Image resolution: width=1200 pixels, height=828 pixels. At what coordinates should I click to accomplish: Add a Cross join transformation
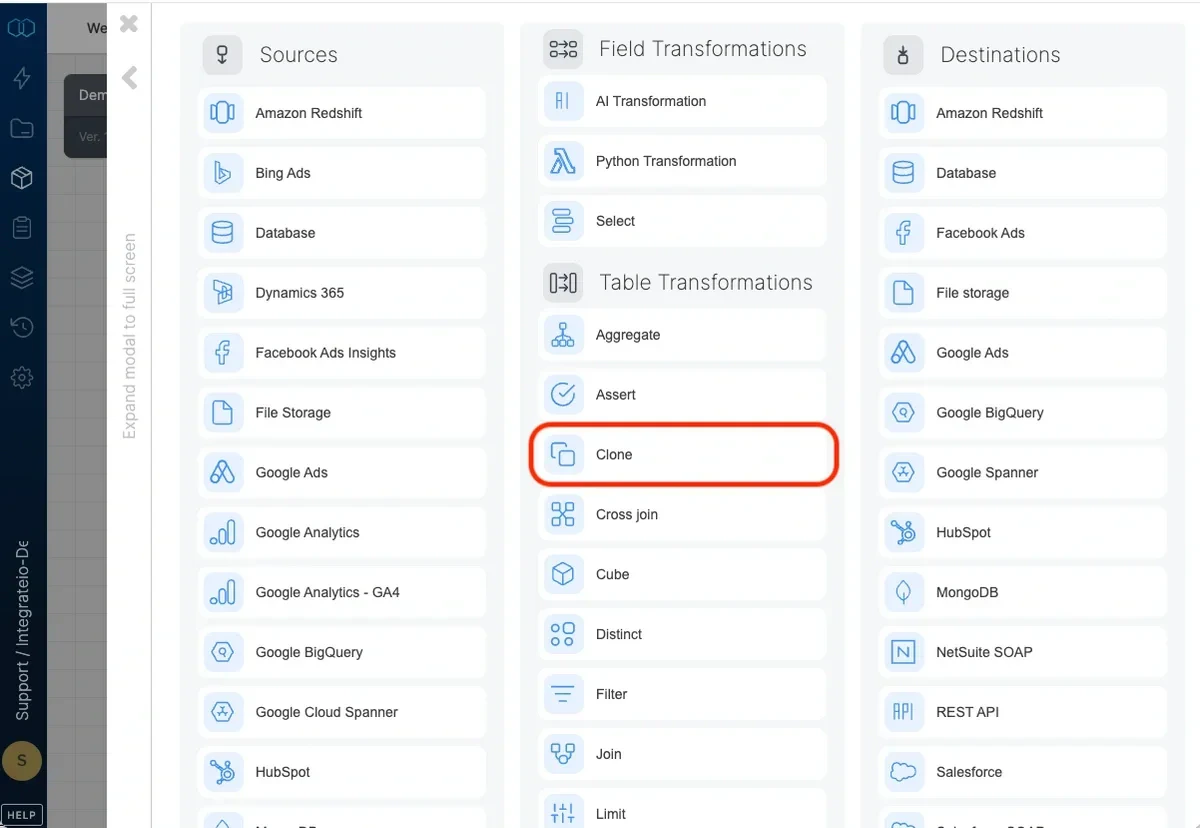683,515
